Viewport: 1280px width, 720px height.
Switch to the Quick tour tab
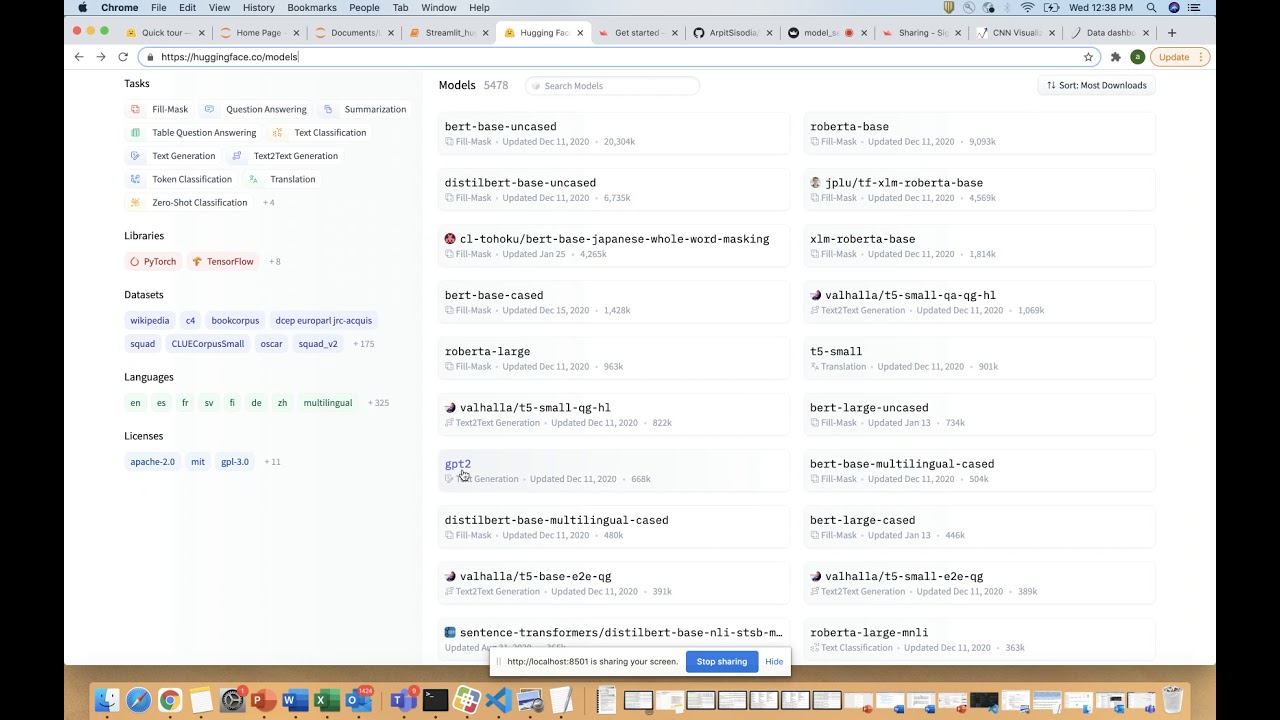(x=167, y=32)
